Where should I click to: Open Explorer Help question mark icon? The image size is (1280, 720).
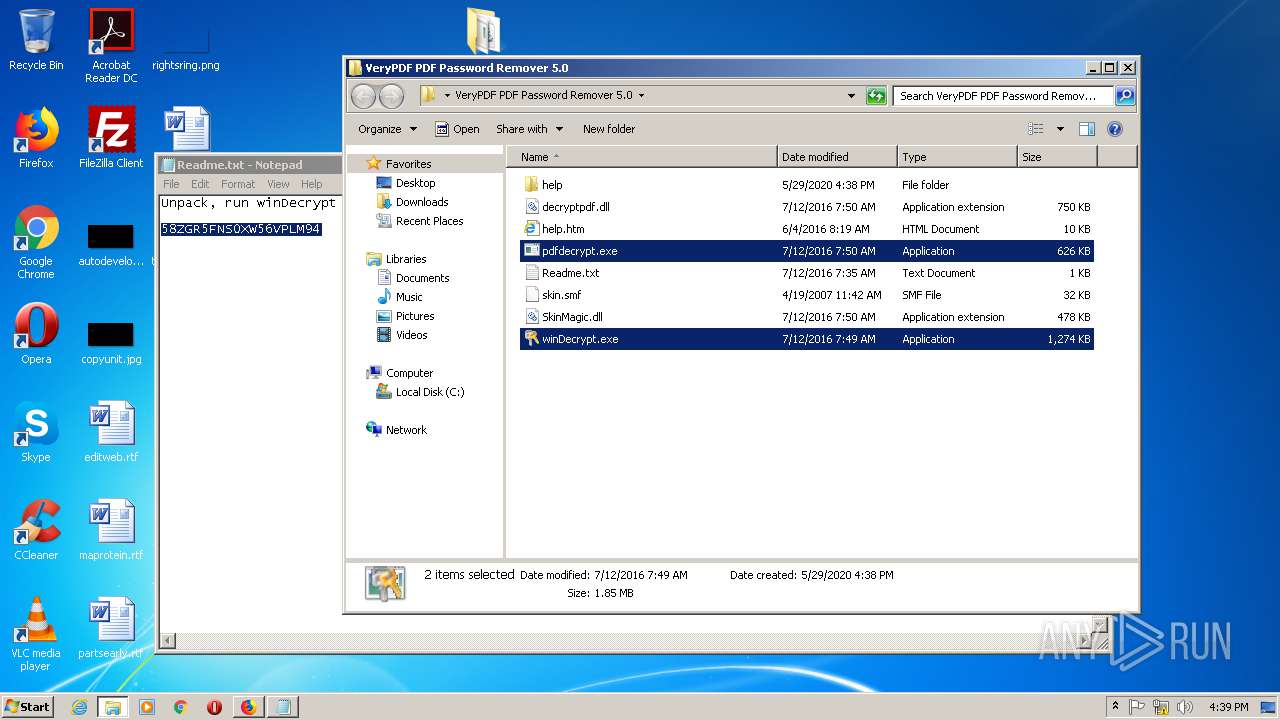1115,129
